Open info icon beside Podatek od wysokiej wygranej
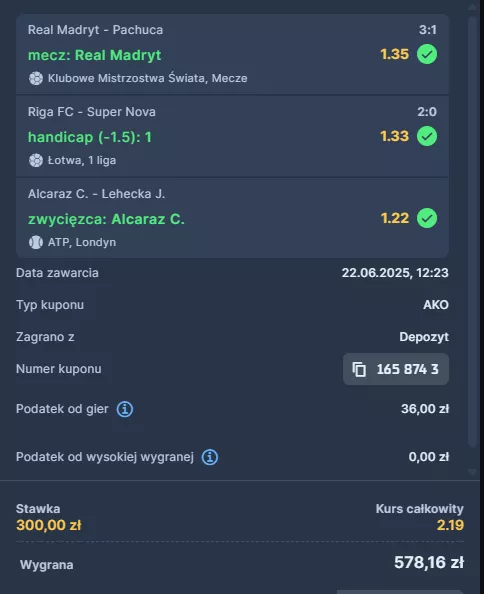Viewport: 484px width, 594px height. (210, 457)
